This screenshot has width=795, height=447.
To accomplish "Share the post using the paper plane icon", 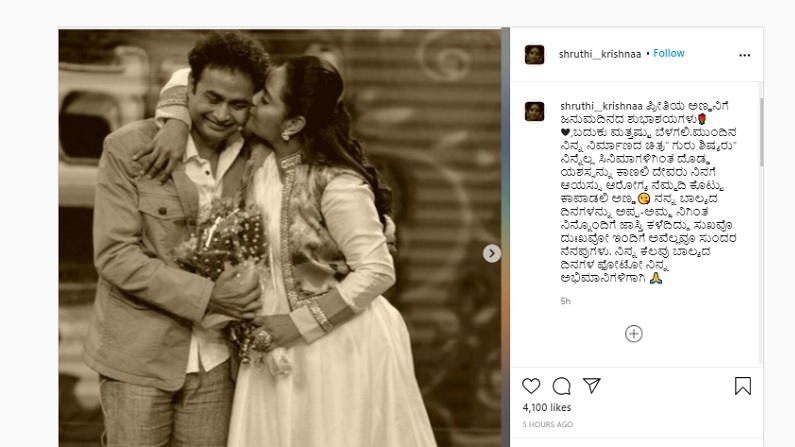I will [x=592, y=386].
